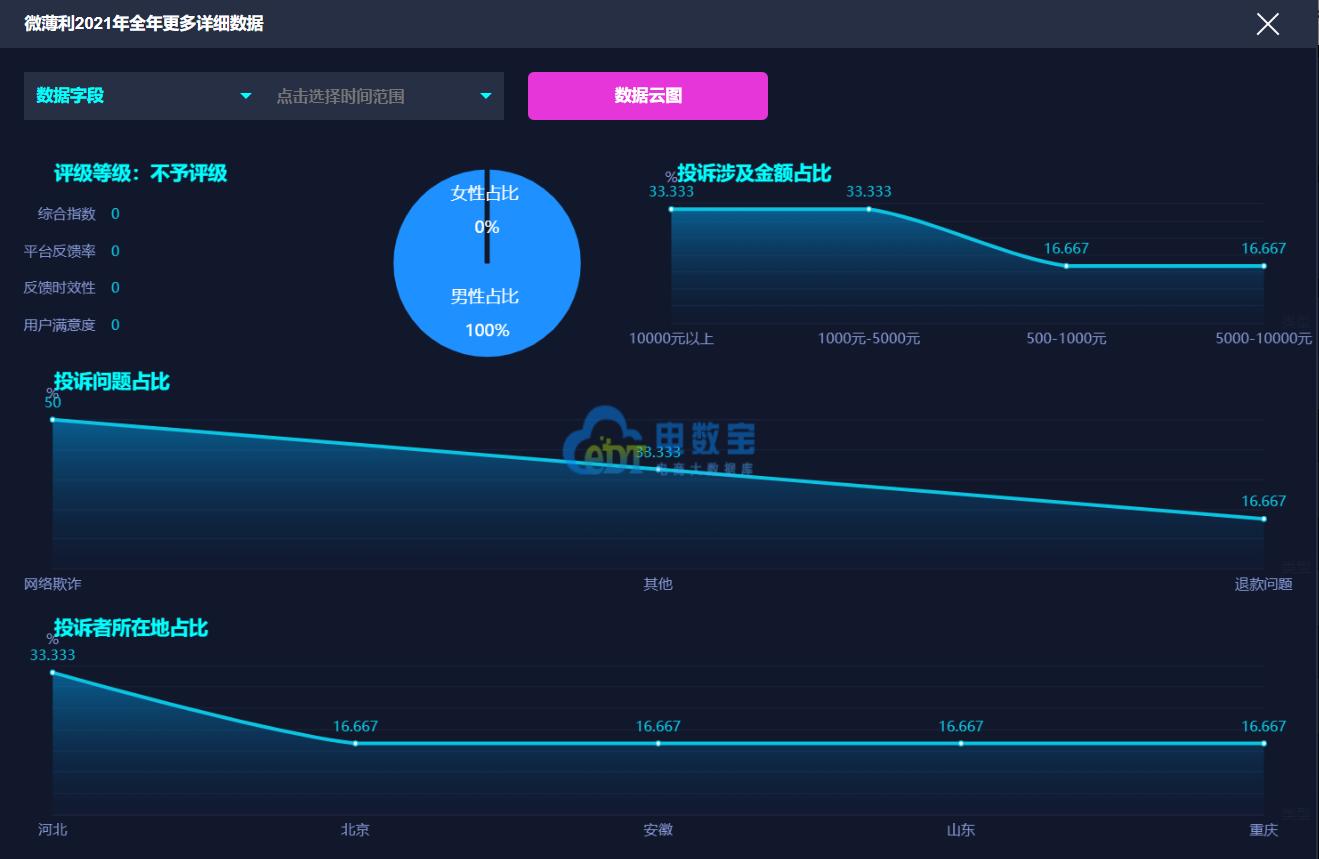1319x859 pixels.
Task: Select the 1000元-5000元 chart data point
Action: tap(869, 209)
